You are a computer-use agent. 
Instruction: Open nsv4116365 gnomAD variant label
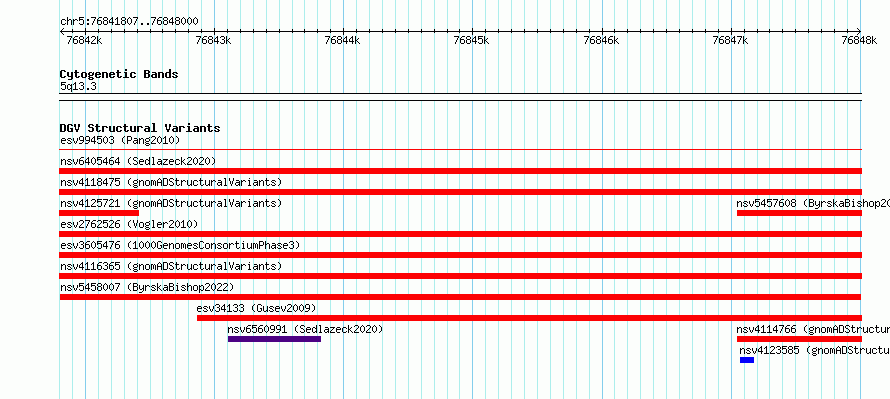(x=171, y=266)
